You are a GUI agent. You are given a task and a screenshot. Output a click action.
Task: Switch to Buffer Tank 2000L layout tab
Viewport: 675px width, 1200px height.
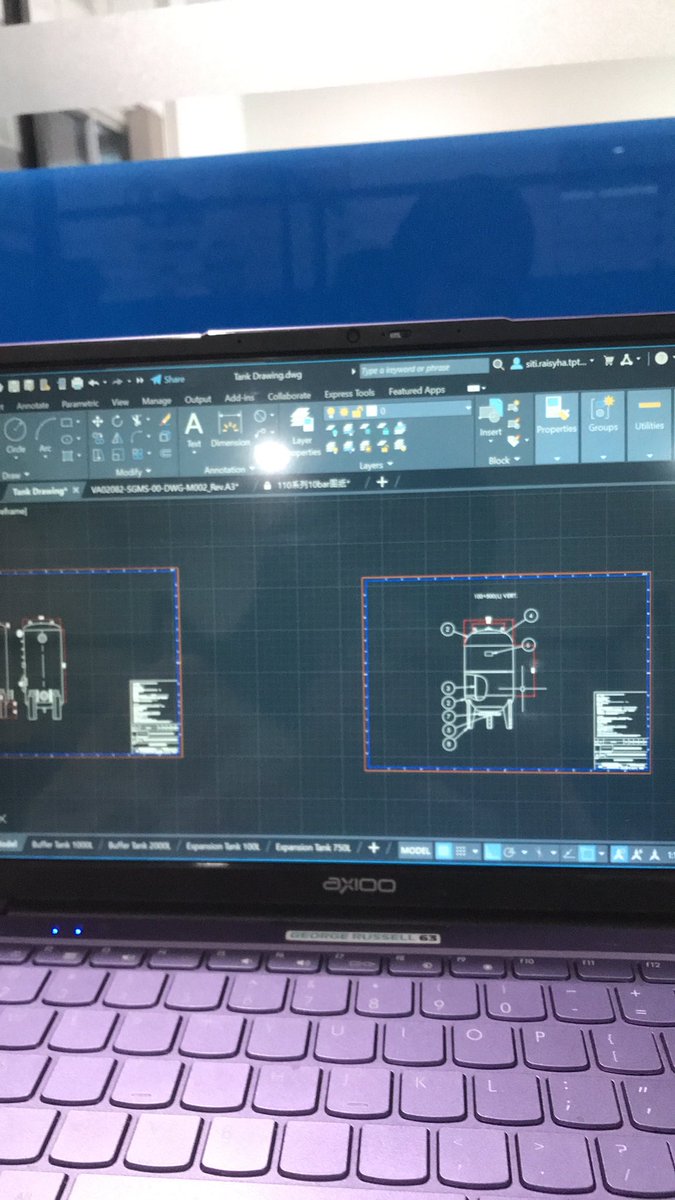(140, 845)
